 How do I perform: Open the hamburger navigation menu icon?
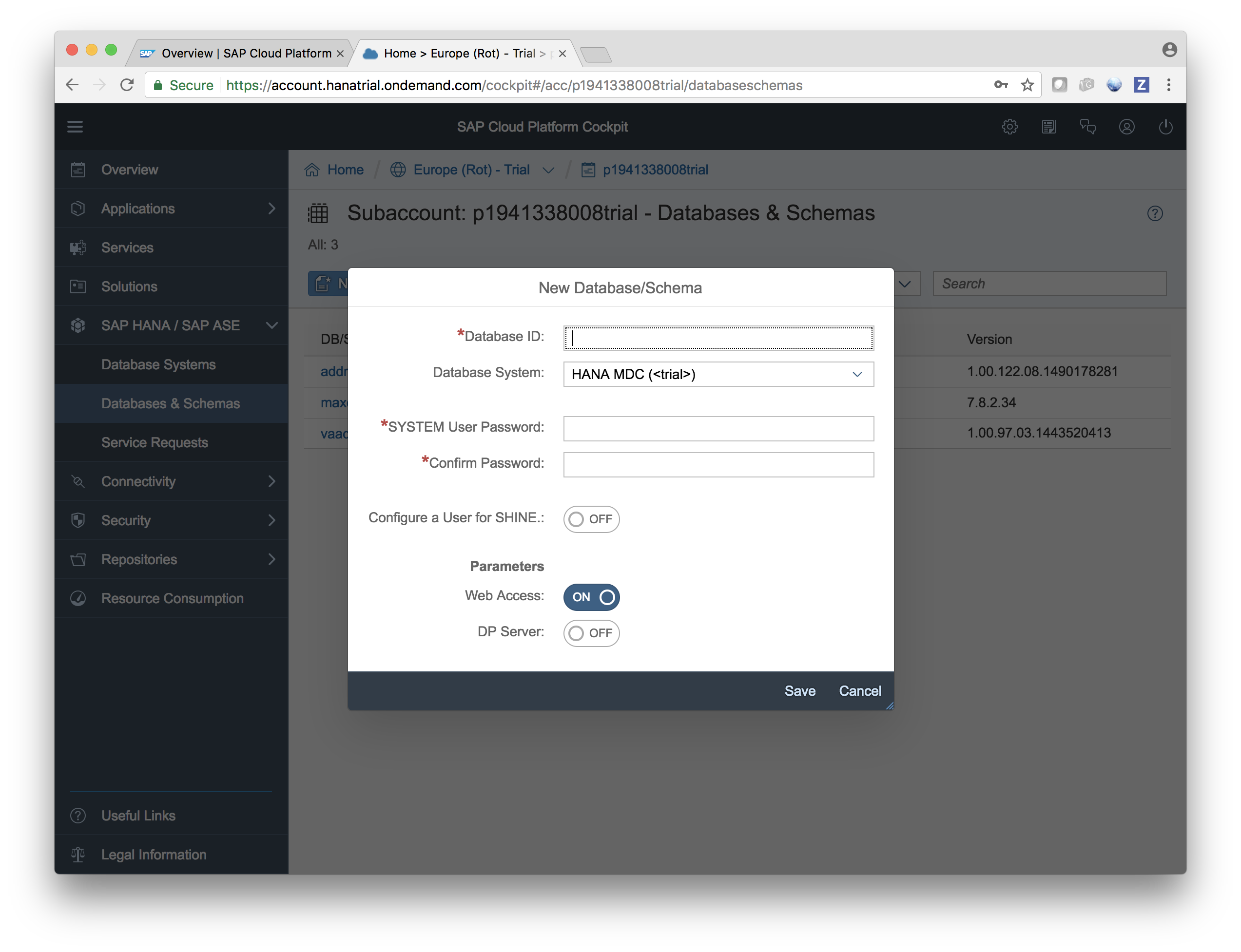pyautogui.click(x=75, y=126)
